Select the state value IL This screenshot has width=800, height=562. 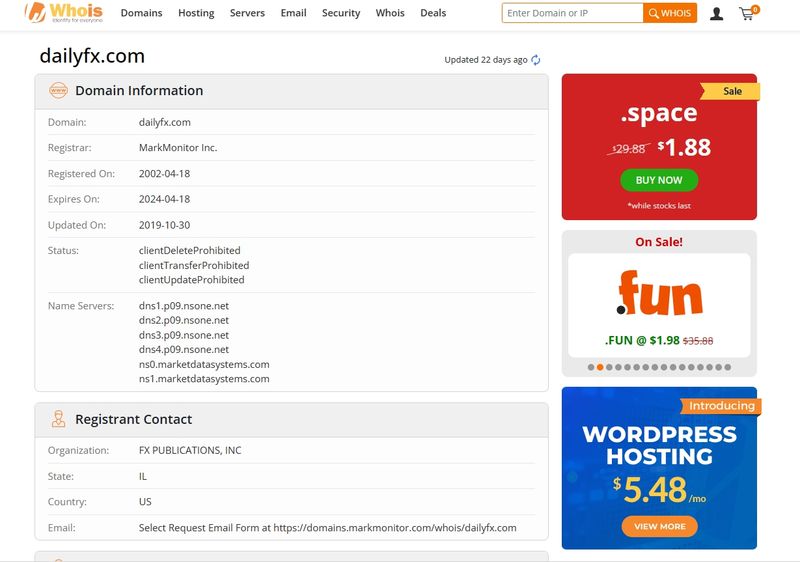point(142,476)
